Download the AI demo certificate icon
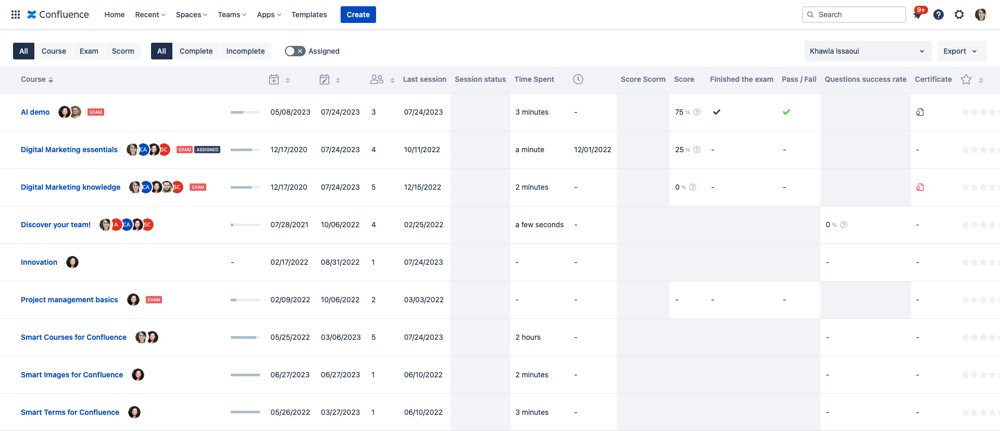This screenshot has width=1000, height=431. click(x=920, y=112)
